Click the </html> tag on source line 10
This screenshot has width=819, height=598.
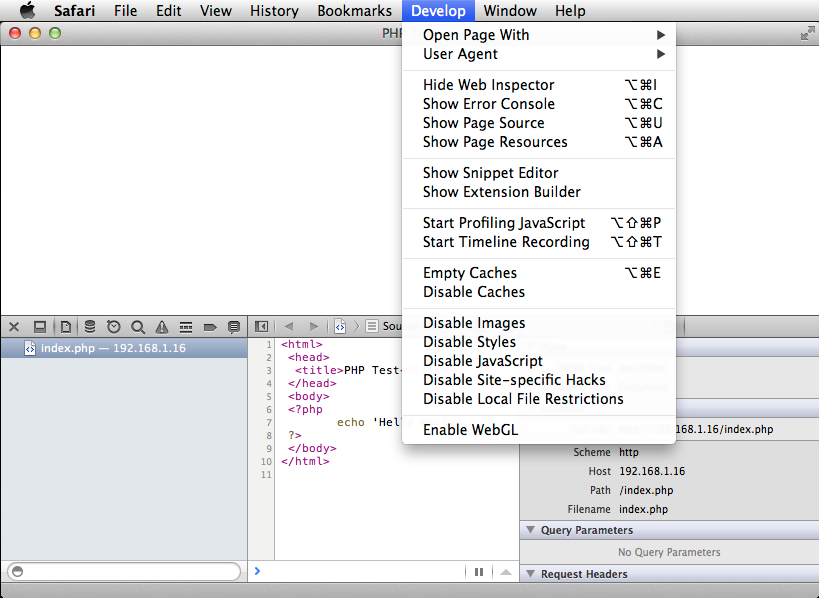click(x=305, y=462)
